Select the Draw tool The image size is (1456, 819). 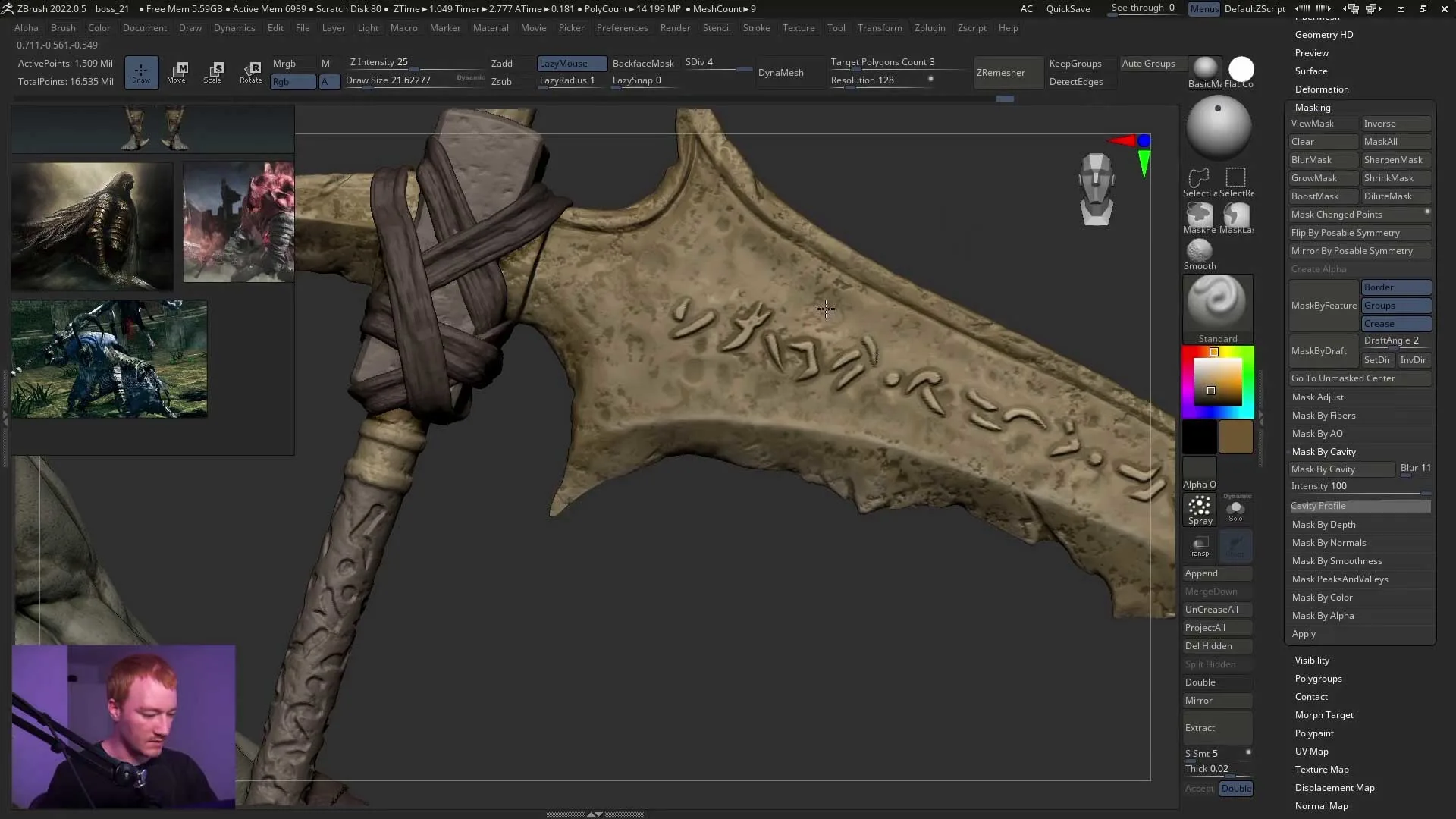point(141,72)
